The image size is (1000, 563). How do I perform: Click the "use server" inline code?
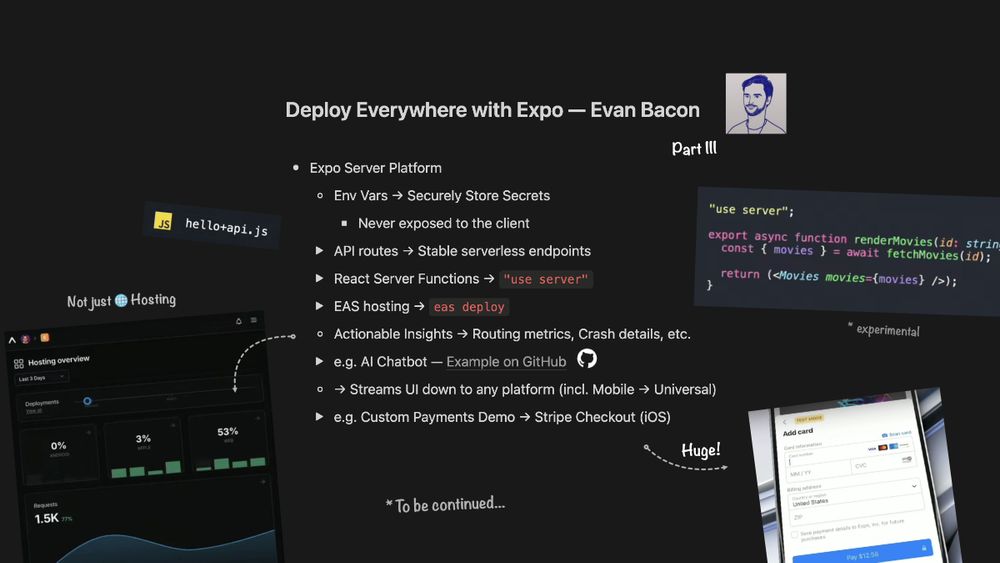(546, 279)
